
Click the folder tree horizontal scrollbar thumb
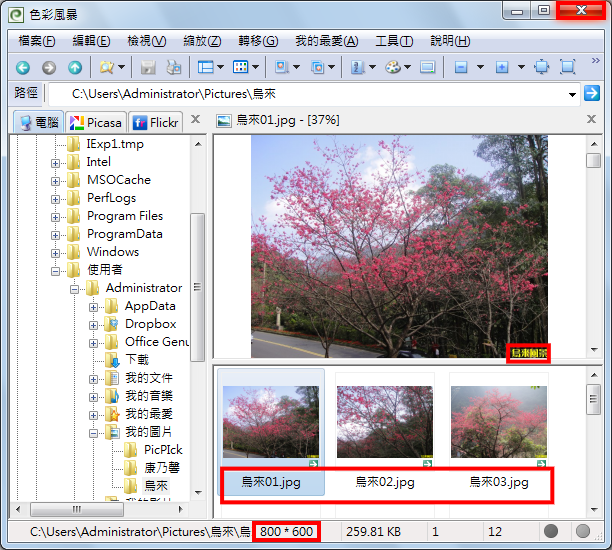[77, 509]
